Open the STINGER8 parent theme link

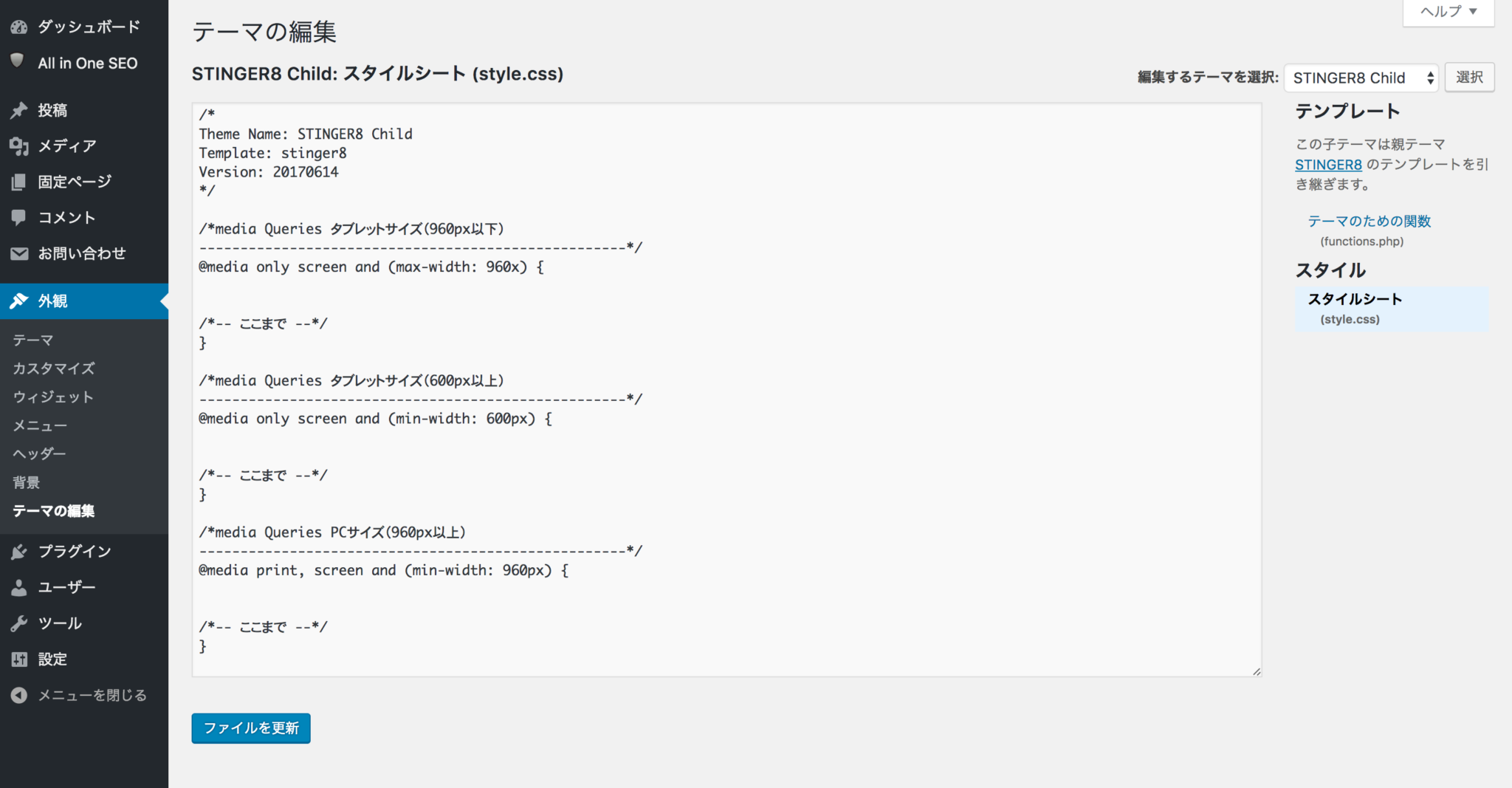(1327, 165)
